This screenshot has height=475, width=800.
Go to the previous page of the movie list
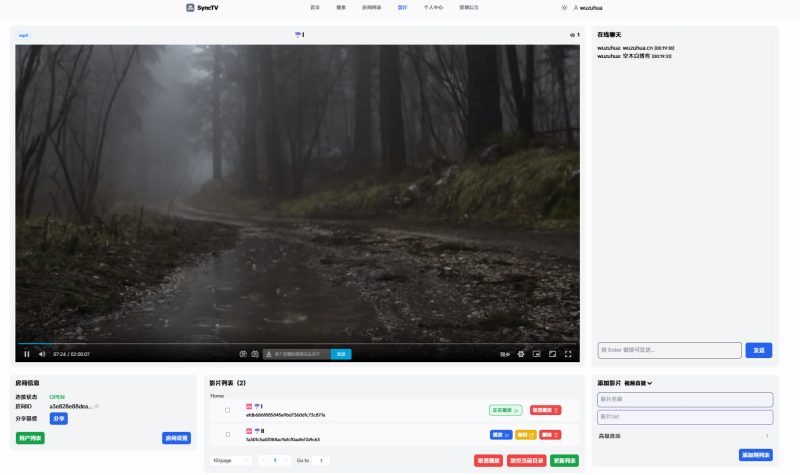click(x=263, y=461)
